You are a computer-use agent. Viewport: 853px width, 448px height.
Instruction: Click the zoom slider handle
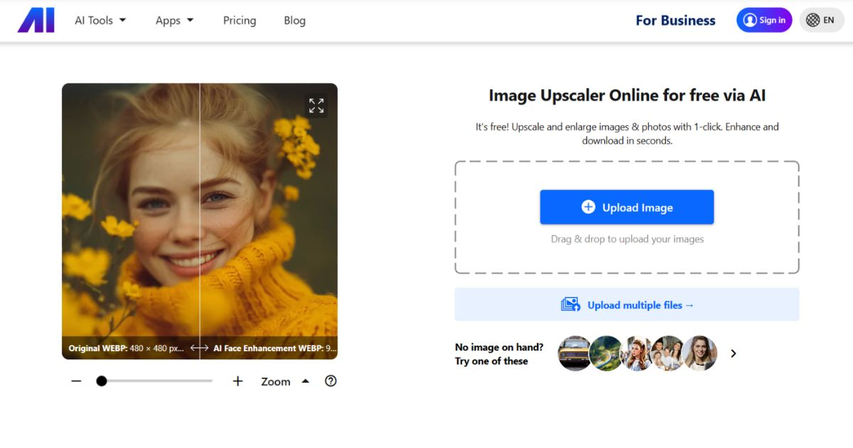click(x=101, y=381)
